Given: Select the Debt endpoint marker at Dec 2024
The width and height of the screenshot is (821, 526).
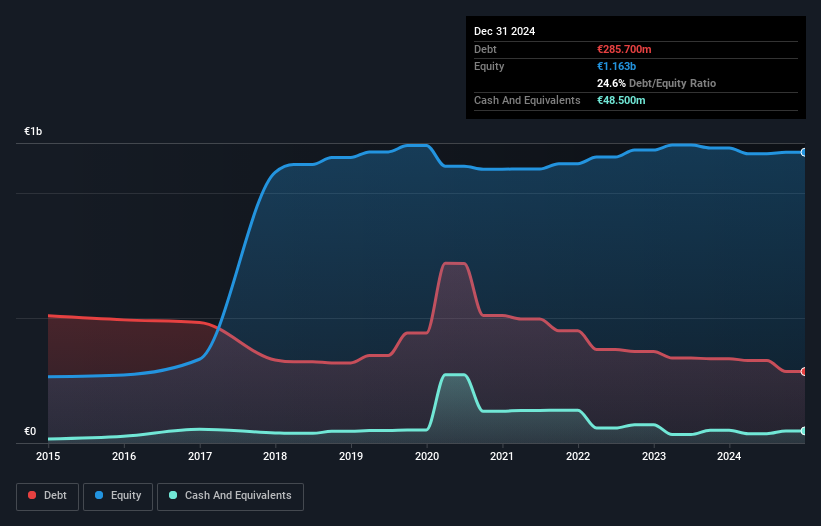Looking at the screenshot, I should pyautogui.click(x=804, y=372).
